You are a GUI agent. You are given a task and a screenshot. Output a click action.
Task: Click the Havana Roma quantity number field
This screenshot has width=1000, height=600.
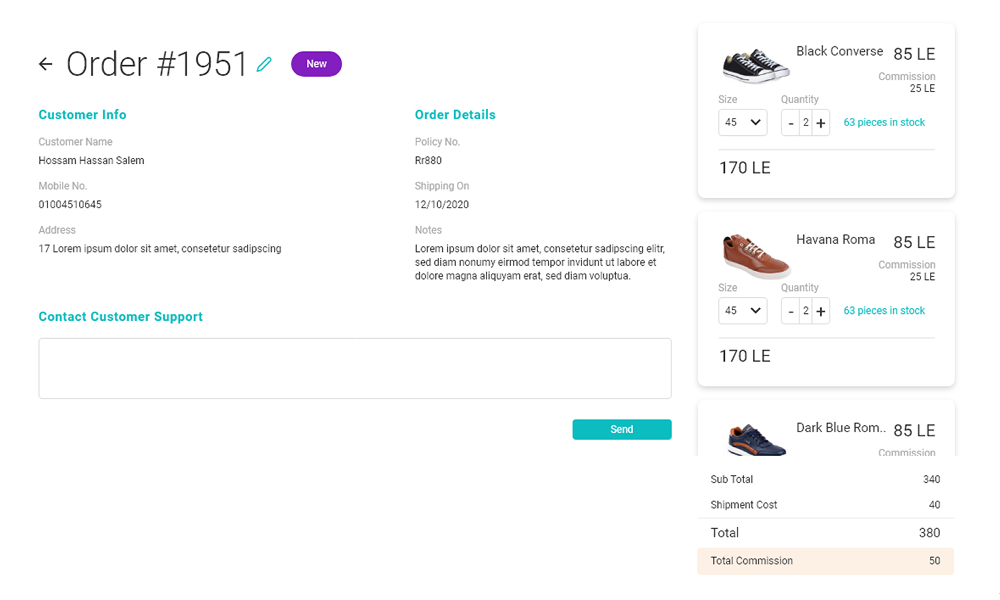[805, 311]
